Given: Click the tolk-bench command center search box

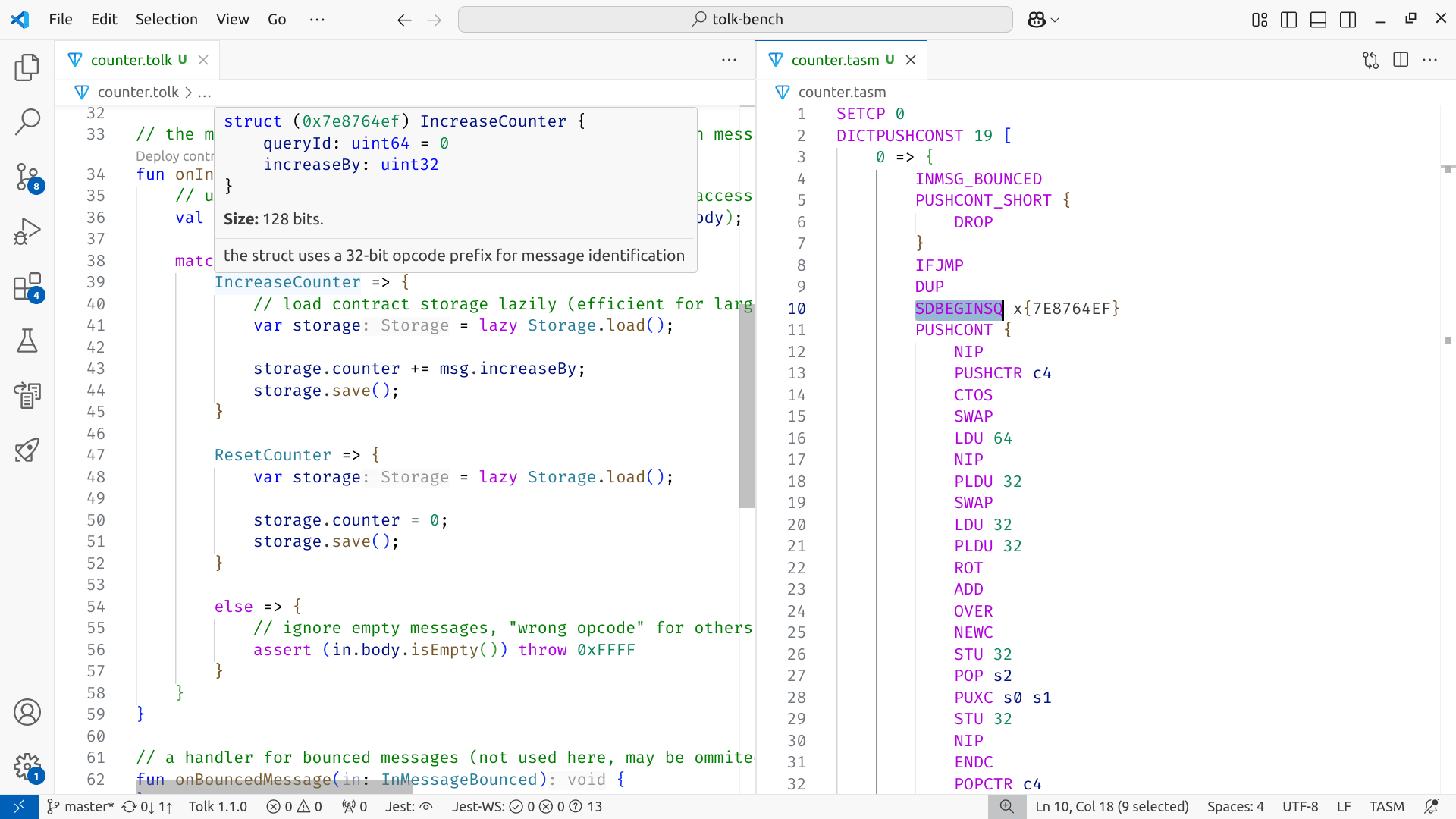Looking at the screenshot, I should click(735, 20).
